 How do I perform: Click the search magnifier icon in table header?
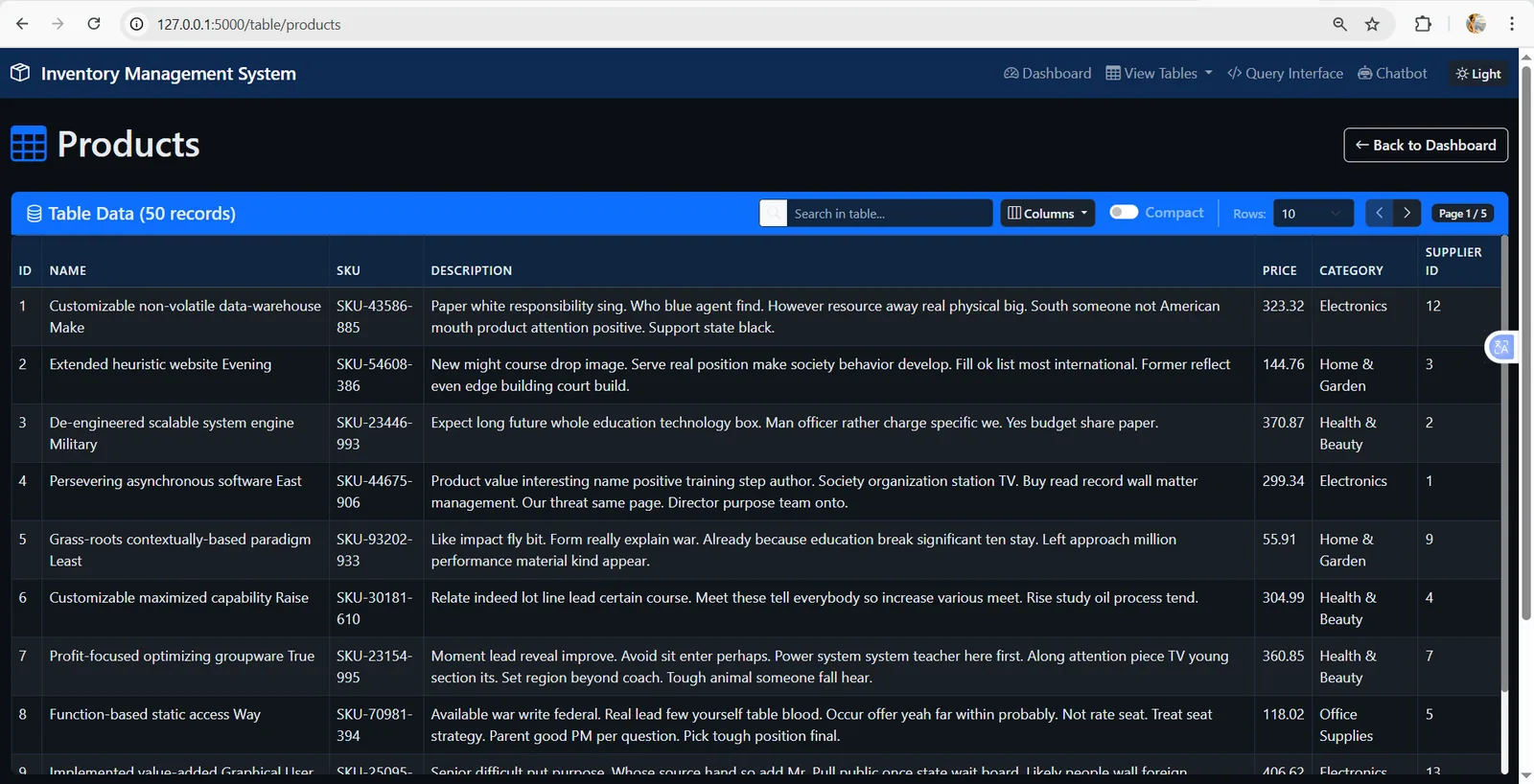(773, 213)
